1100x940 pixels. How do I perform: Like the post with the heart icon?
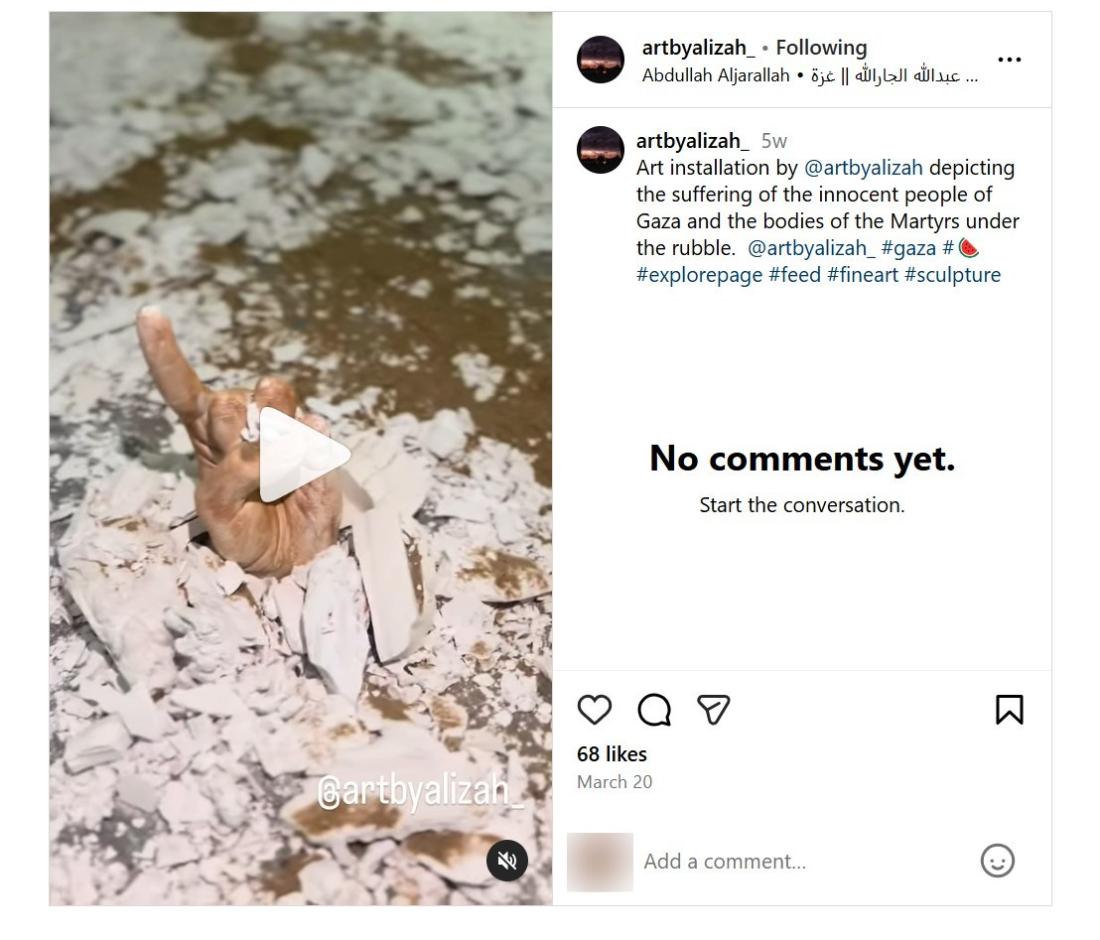[594, 710]
